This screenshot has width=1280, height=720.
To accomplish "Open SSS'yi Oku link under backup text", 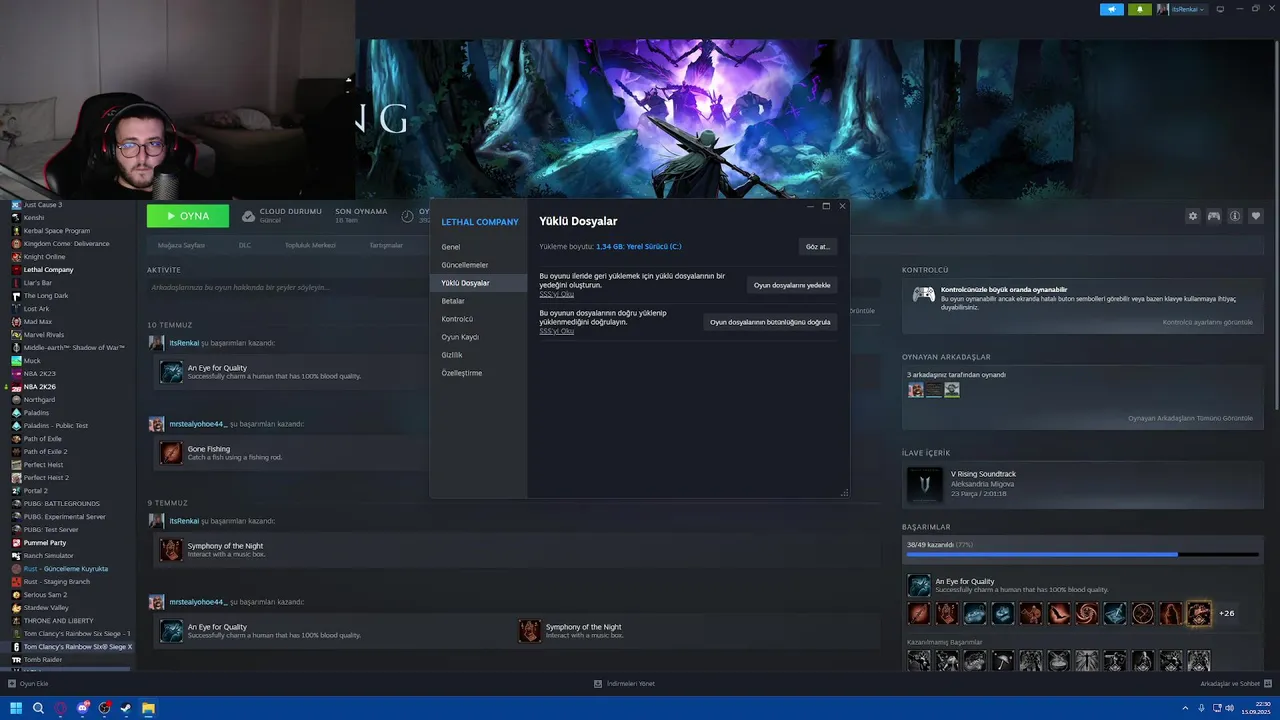I will (x=556, y=294).
